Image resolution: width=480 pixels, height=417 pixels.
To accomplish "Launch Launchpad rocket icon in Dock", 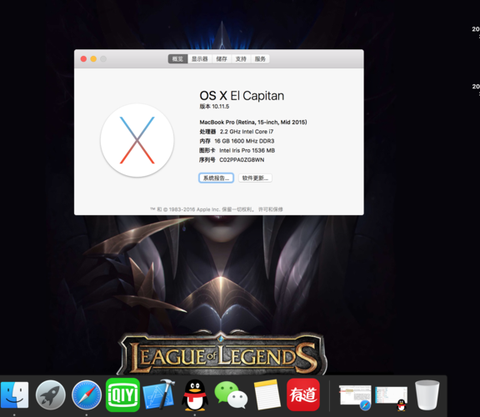I will tap(51, 395).
